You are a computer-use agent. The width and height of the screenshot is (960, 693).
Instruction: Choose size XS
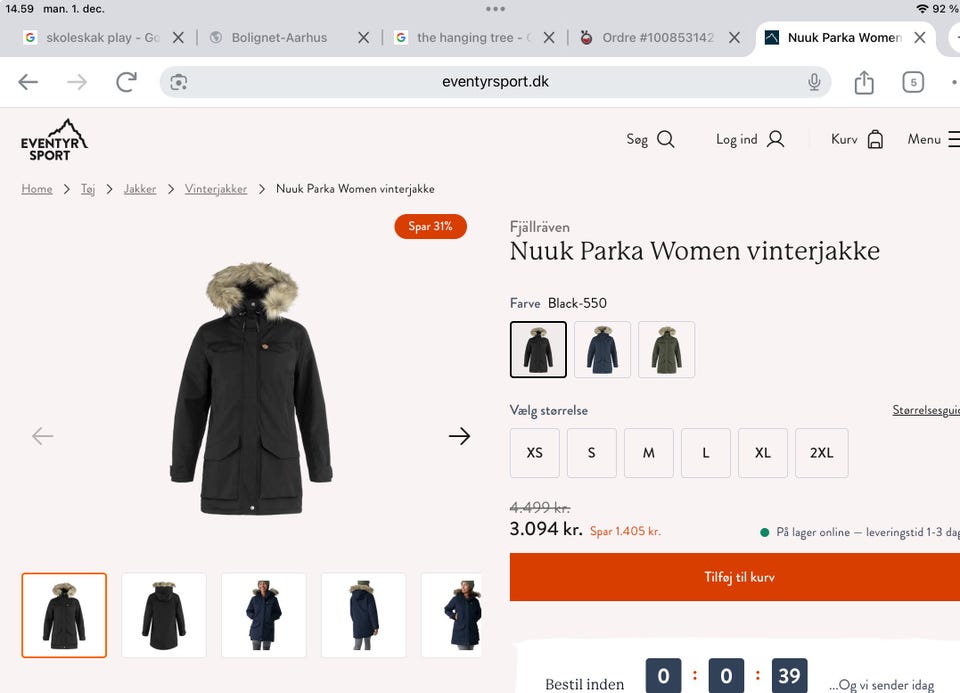pos(534,453)
